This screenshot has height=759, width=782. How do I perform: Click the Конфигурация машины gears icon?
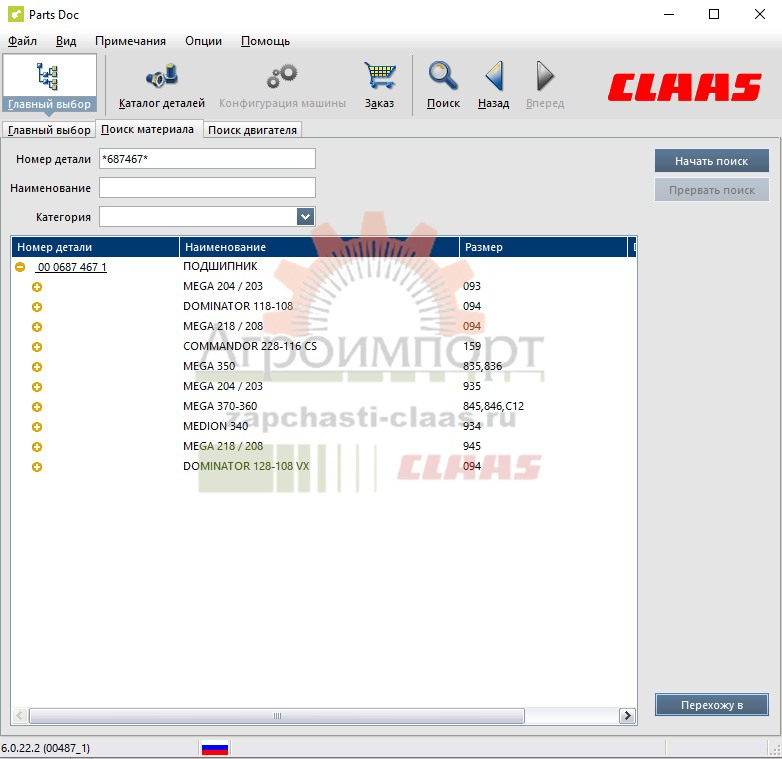[x=282, y=75]
